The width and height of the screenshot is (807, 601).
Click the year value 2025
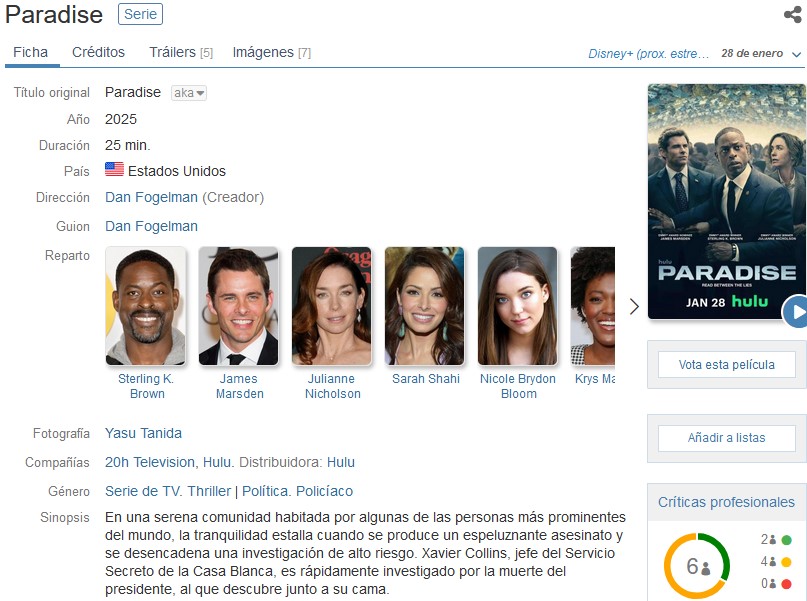tap(121, 119)
